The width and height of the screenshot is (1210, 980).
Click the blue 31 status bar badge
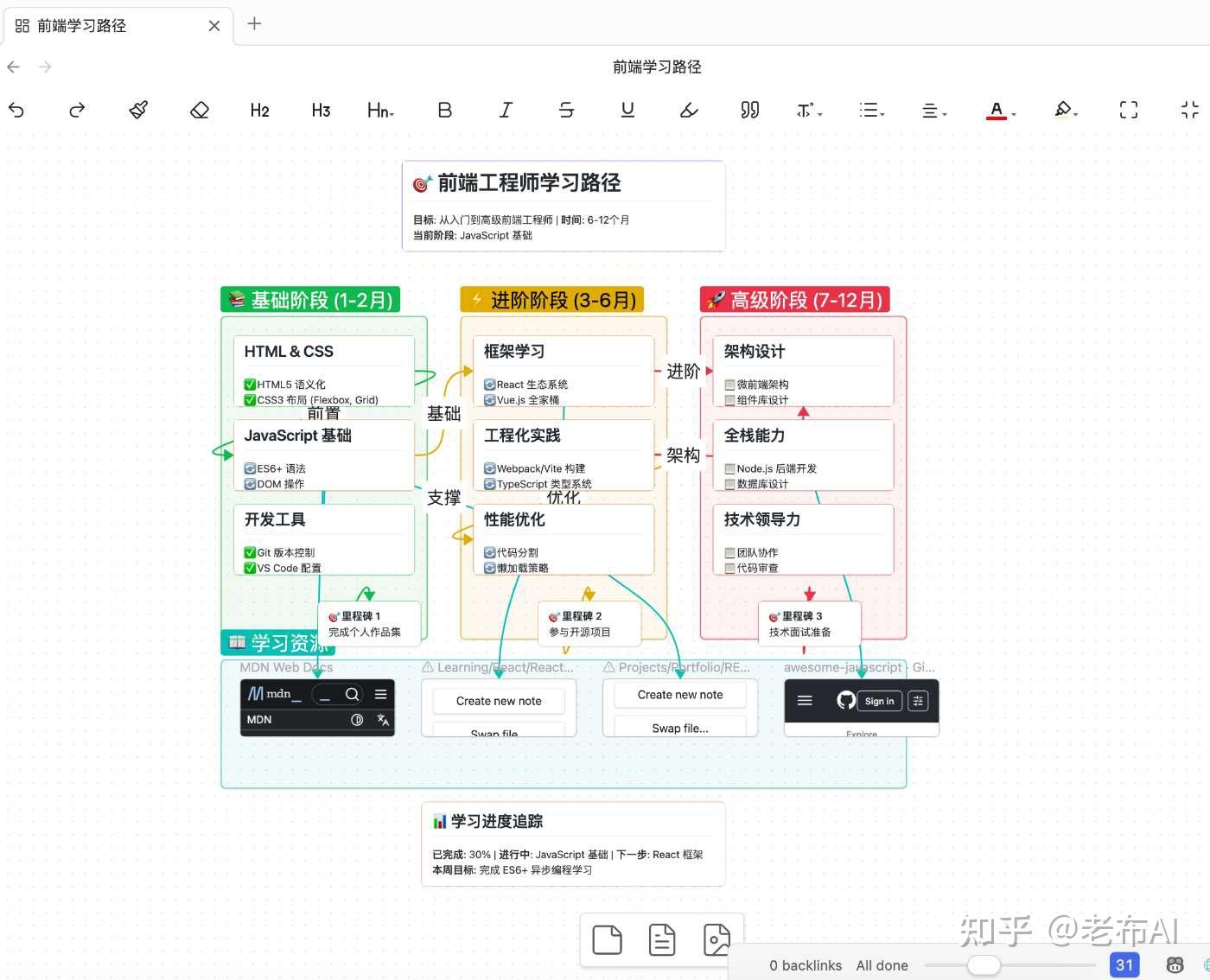click(1124, 965)
